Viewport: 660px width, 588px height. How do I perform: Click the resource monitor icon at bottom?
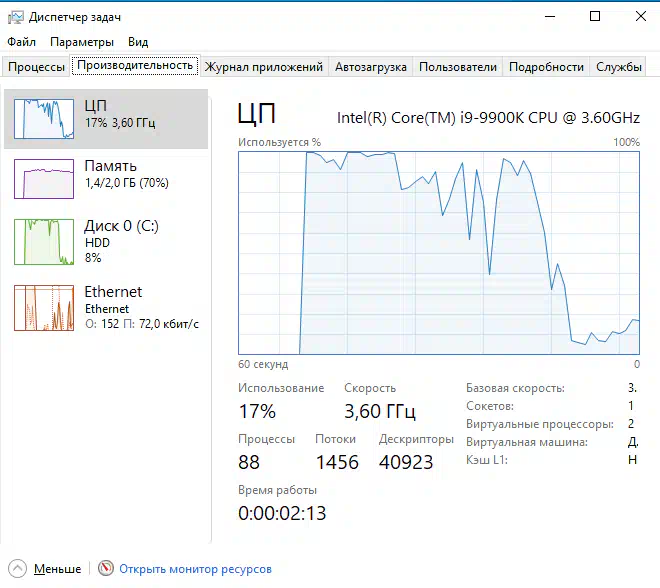coord(106,569)
